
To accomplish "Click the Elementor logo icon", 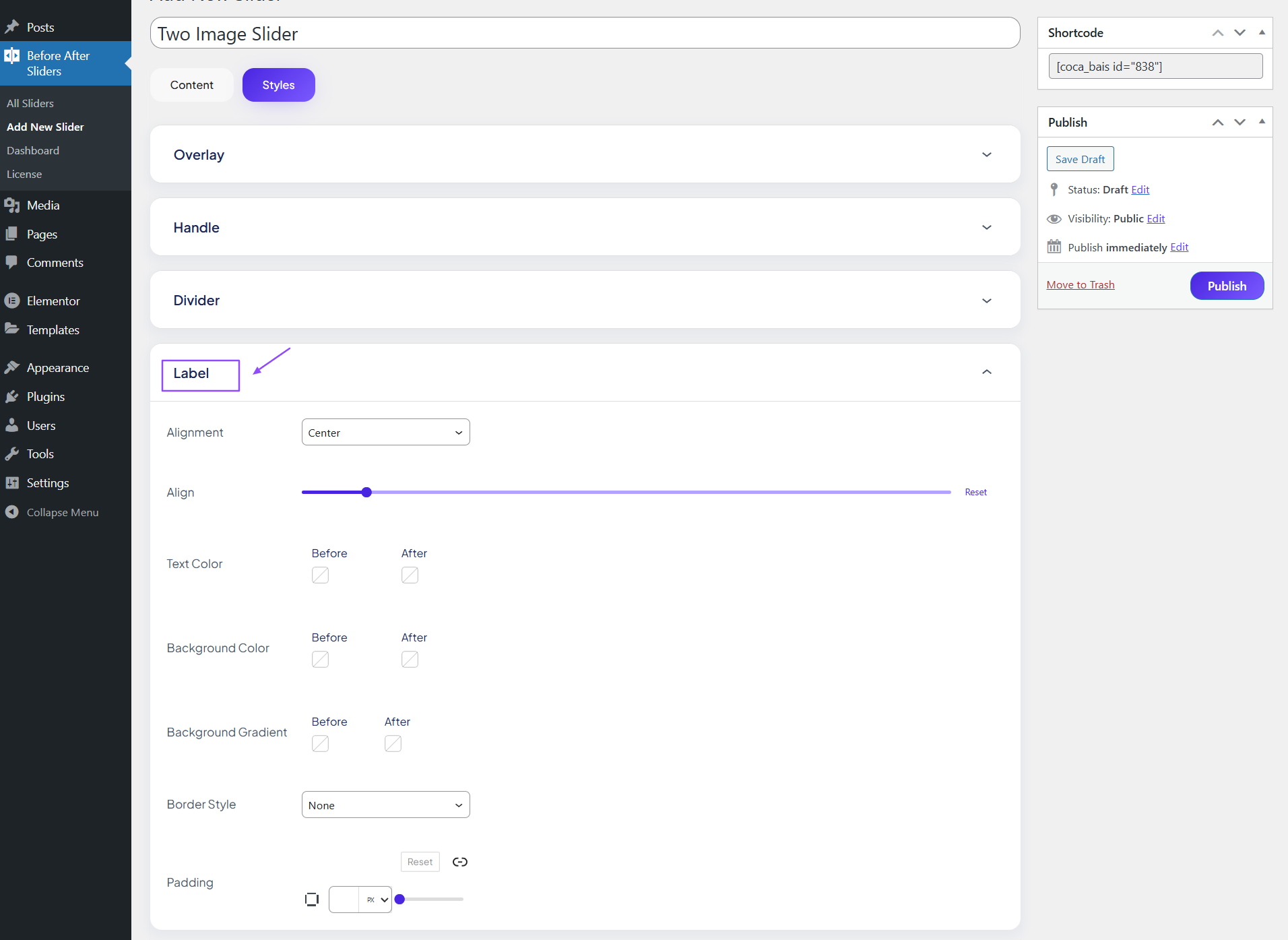I will (12, 301).
